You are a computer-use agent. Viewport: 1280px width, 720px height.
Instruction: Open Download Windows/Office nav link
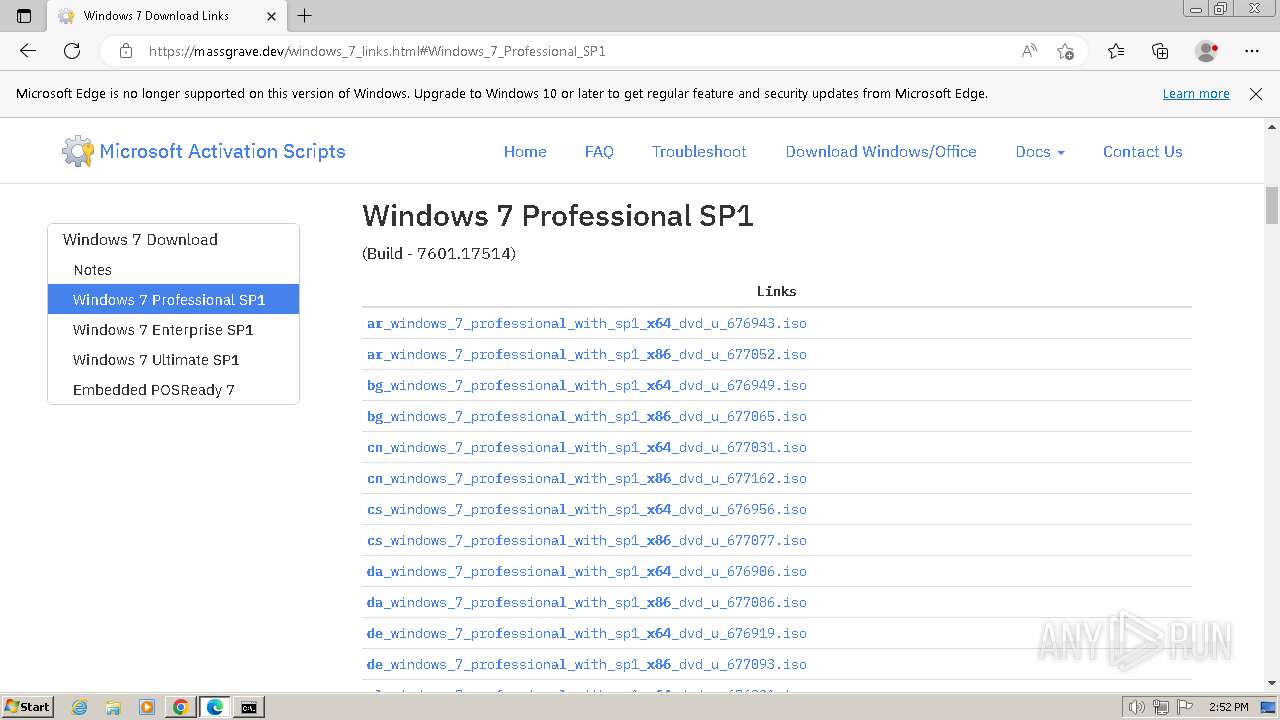(881, 152)
